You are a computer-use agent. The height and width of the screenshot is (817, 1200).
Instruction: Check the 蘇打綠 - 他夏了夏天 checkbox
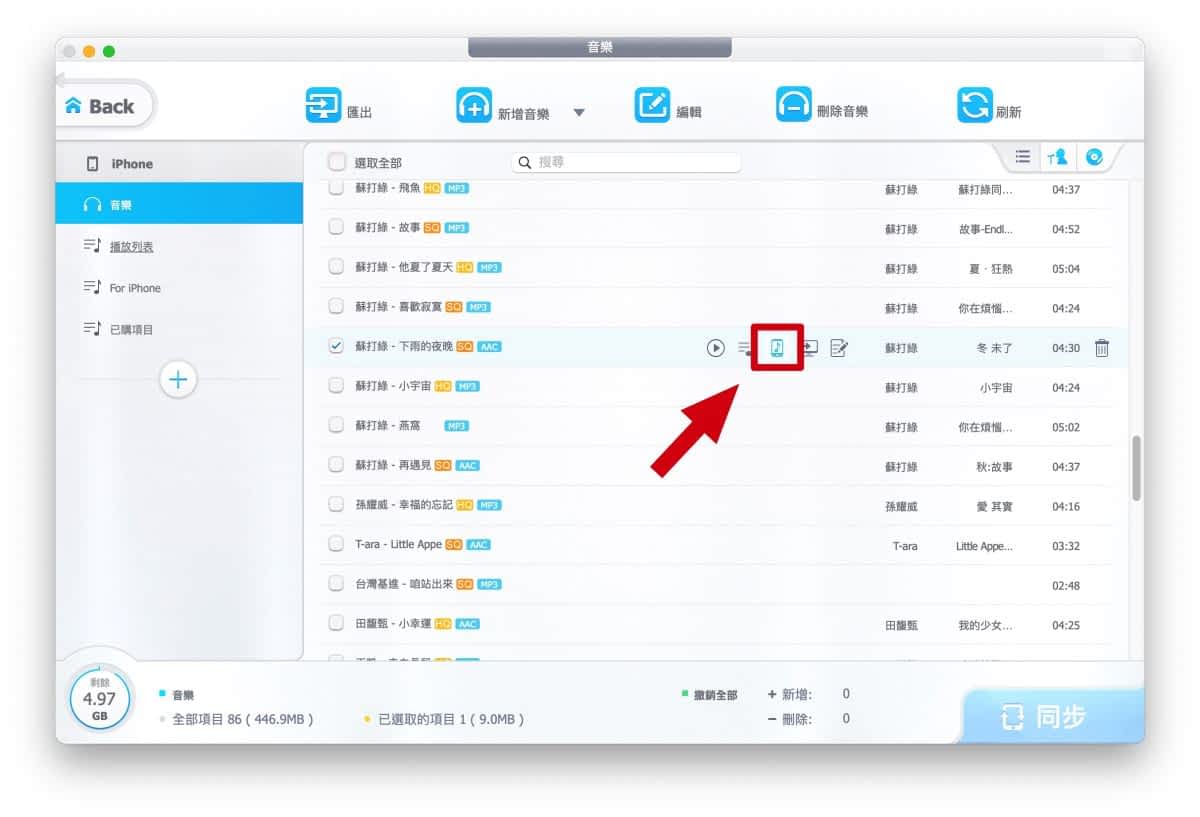pos(336,267)
